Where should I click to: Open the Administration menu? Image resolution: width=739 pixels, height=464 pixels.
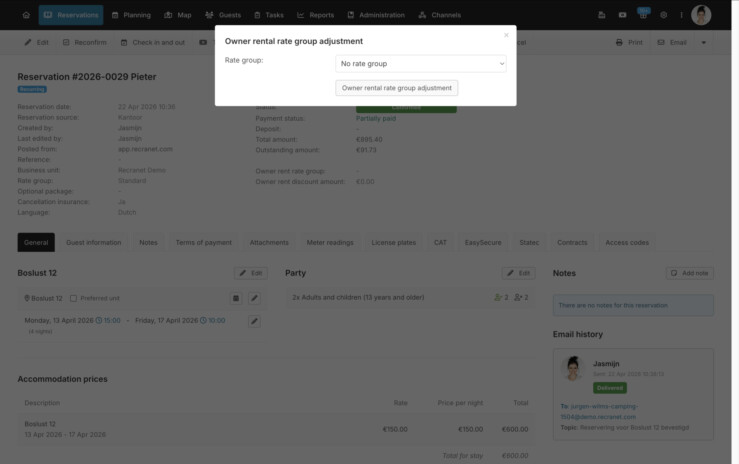[376, 15]
